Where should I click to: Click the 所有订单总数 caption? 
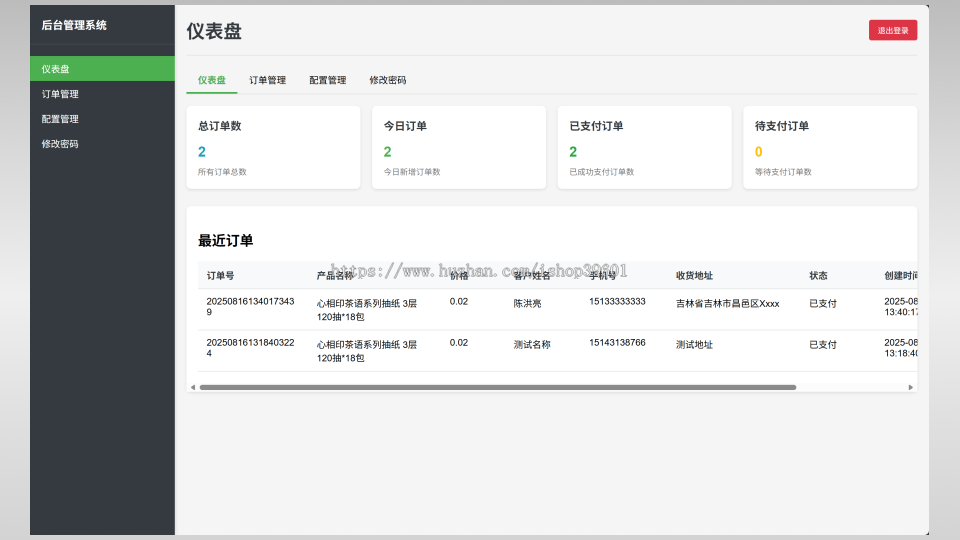[222, 172]
